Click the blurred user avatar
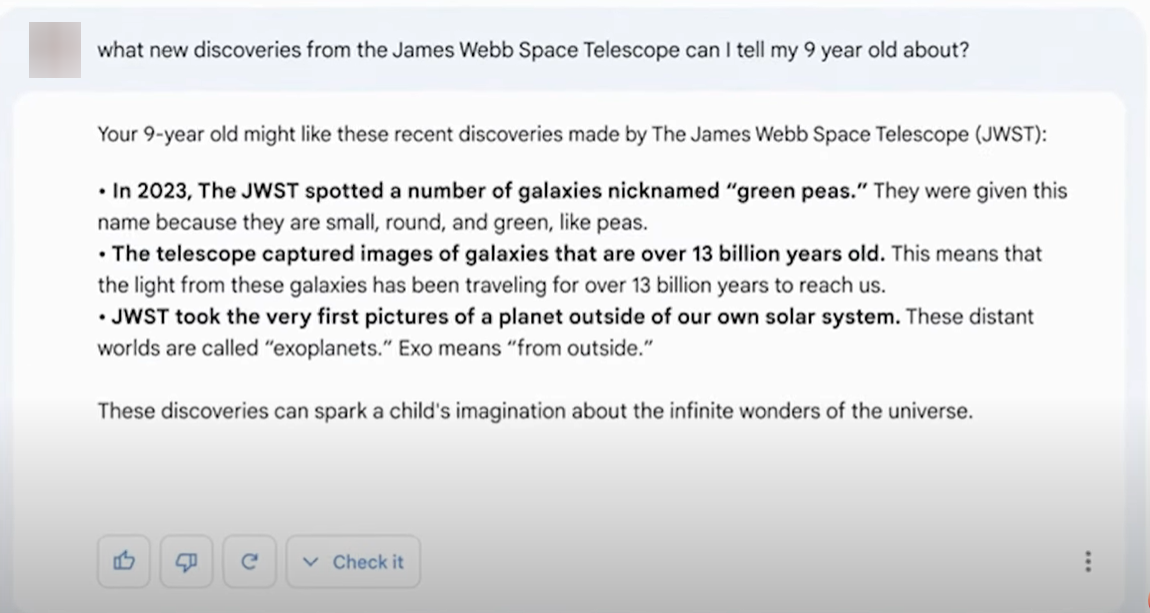The image size is (1150, 613). [55, 50]
